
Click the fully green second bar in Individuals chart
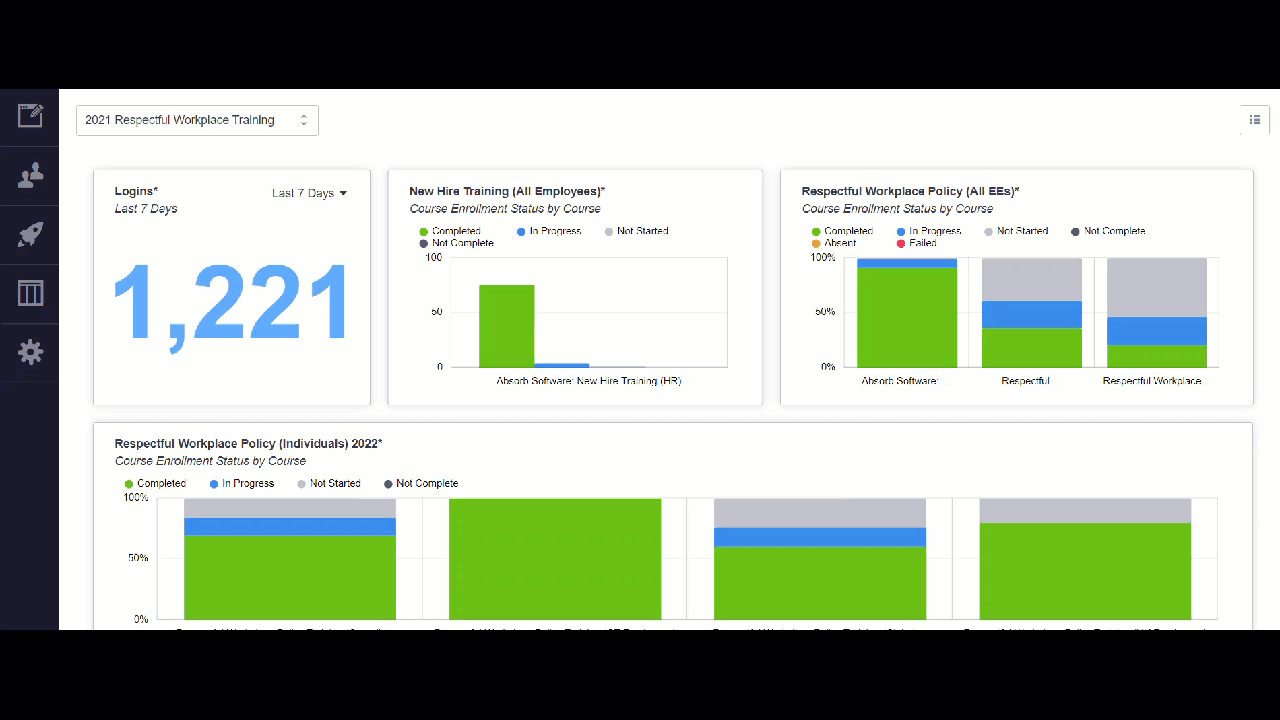point(555,558)
